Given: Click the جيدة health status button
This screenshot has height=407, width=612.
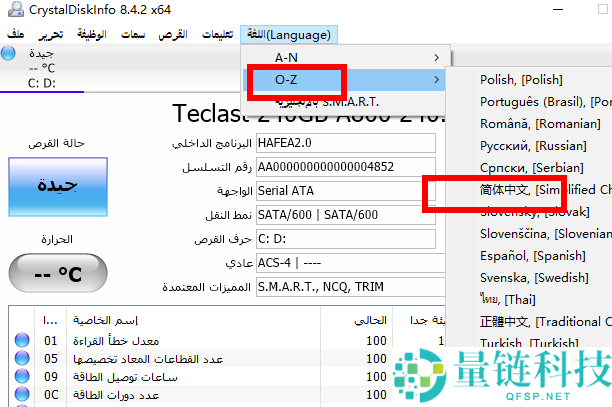Looking at the screenshot, I should click(x=58, y=187).
